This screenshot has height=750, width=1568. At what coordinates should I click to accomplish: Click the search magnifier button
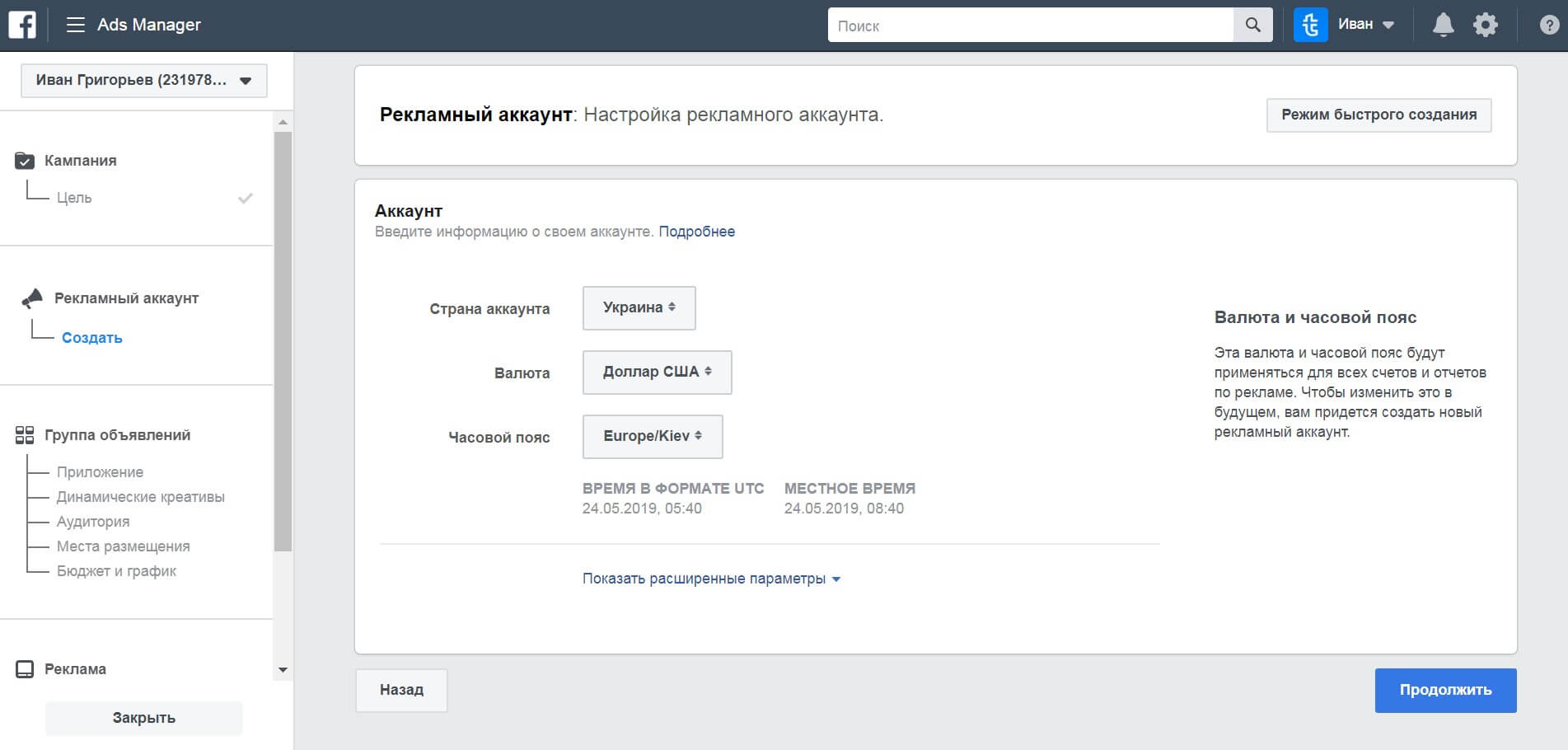coord(1252,25)
